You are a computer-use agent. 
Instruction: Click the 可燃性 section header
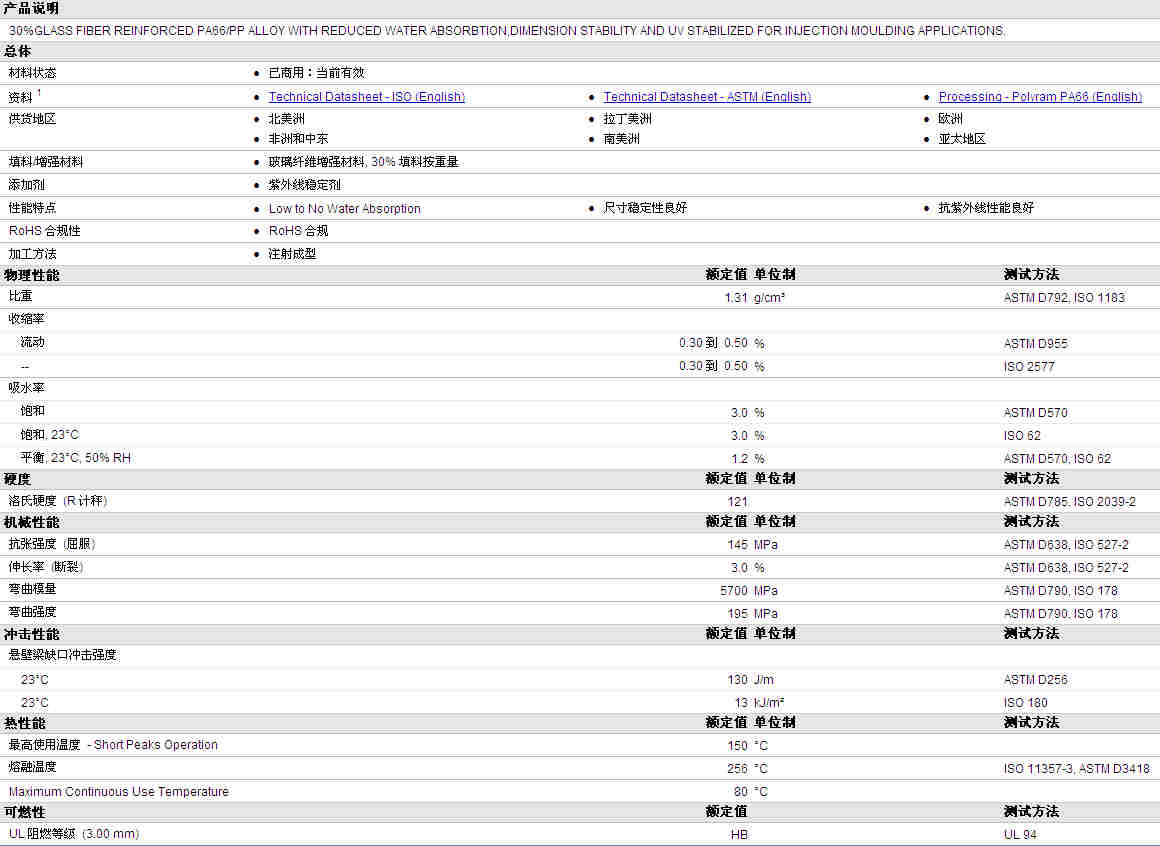pyautogui.click(x=25, y=811)
